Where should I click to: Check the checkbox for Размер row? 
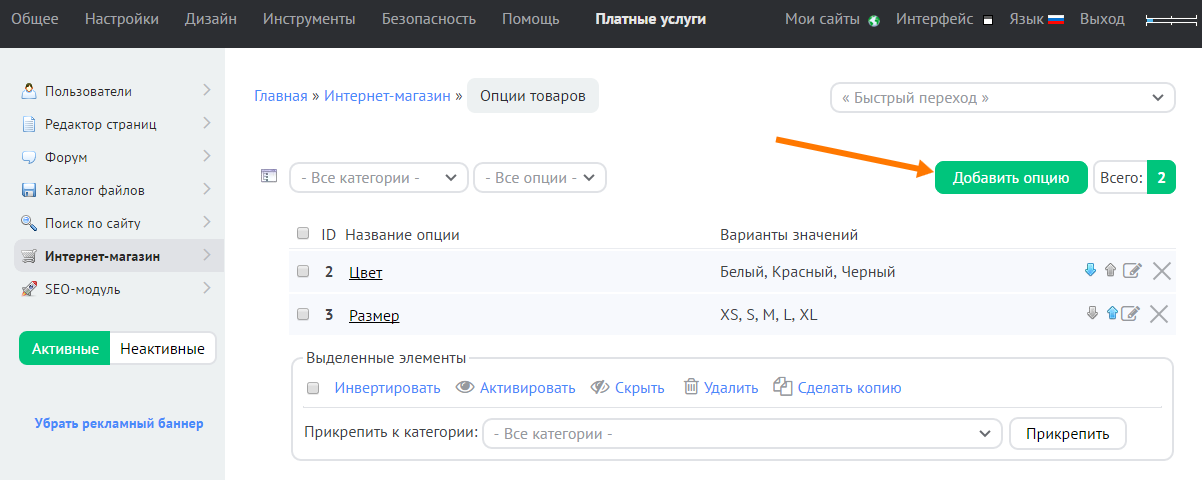303,314
